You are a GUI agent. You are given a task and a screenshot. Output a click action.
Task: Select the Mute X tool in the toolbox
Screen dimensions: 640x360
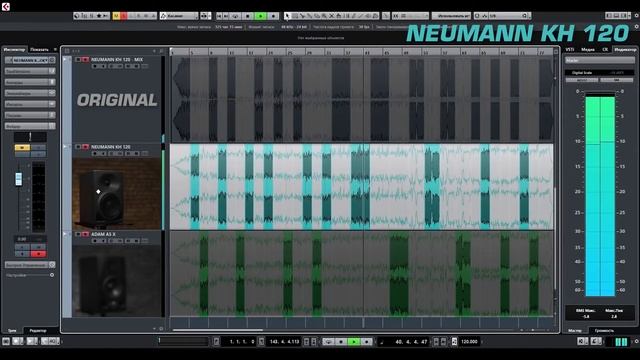point(331,16)
